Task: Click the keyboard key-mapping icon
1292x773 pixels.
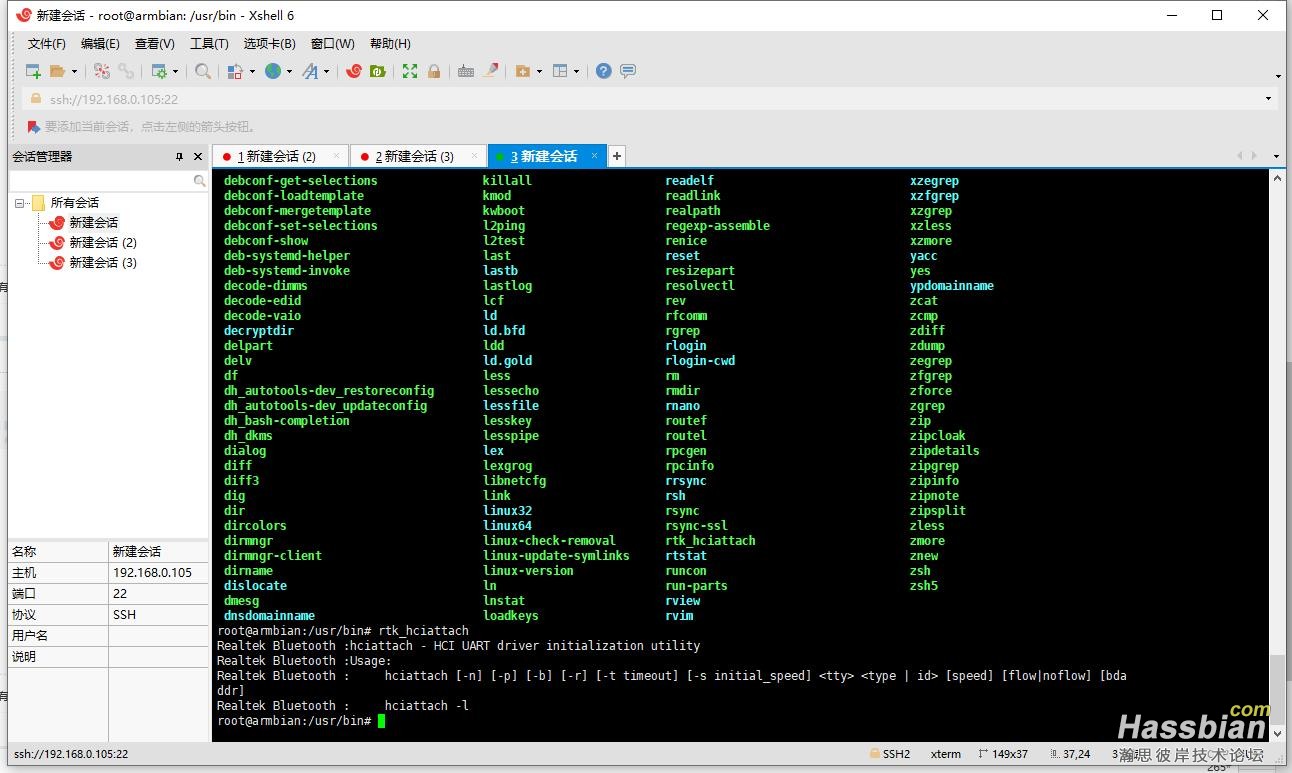Action: tap(466, 71)
